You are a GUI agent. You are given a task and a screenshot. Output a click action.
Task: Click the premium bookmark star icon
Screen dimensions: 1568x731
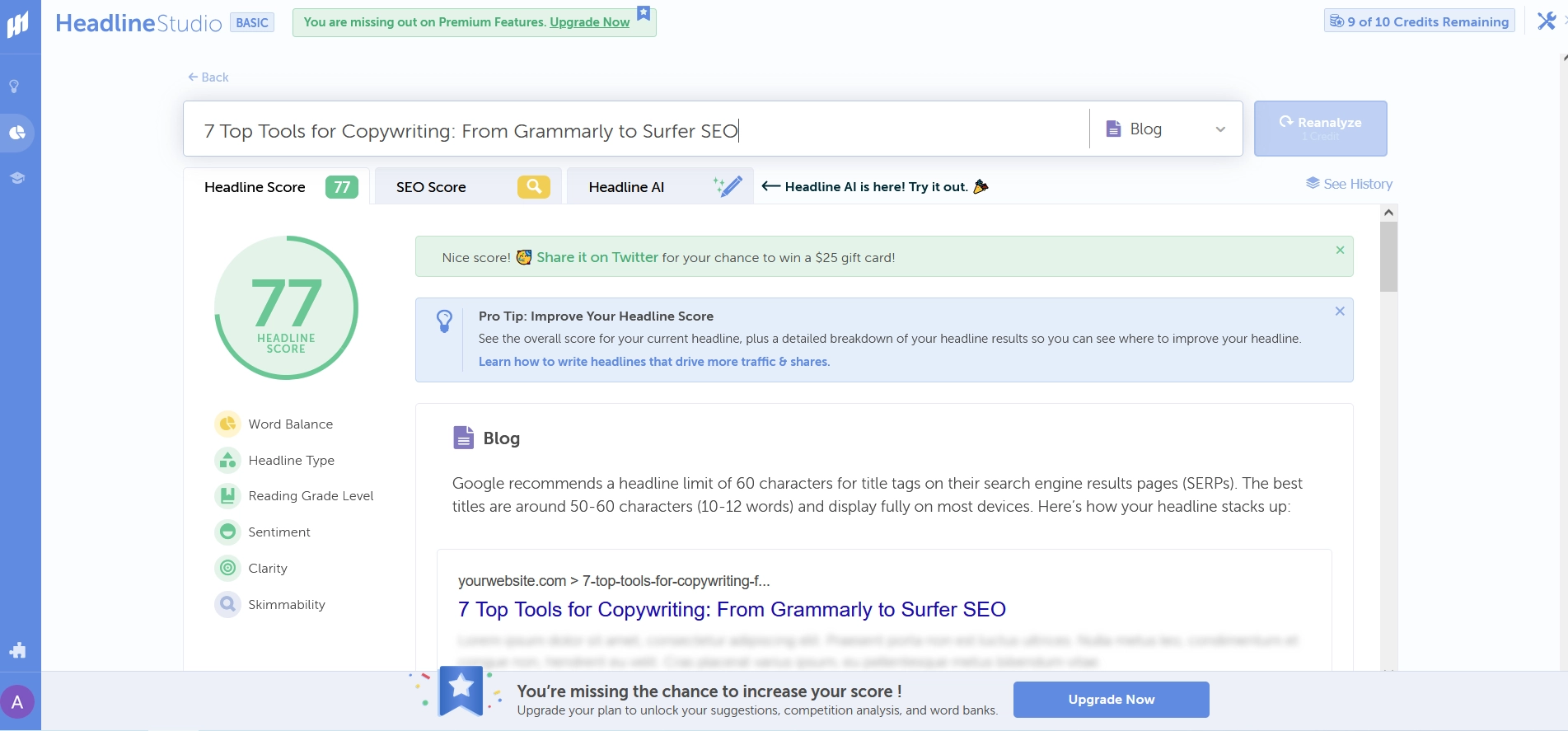coord(644,13)
